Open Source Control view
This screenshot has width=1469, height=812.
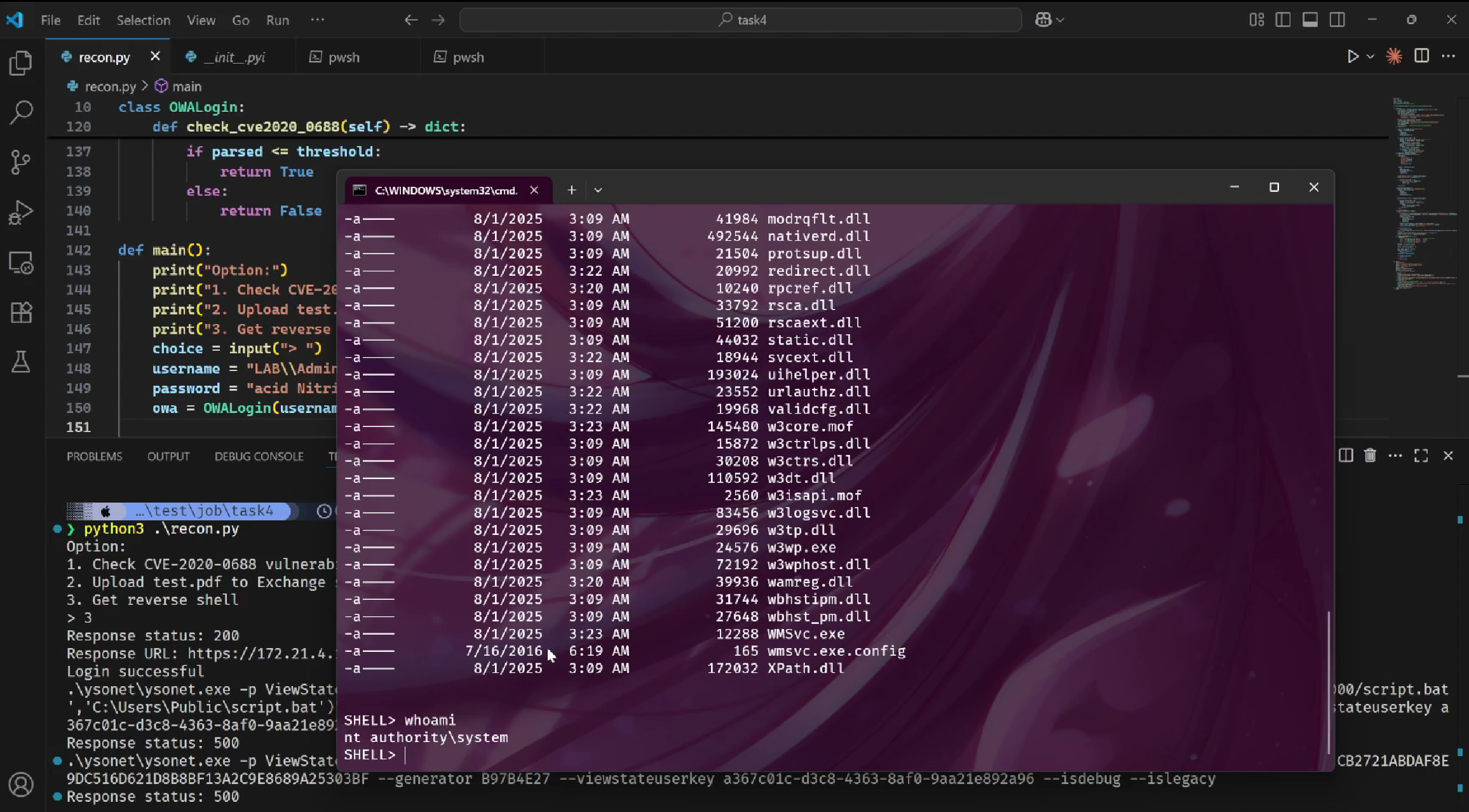[21, 162]
